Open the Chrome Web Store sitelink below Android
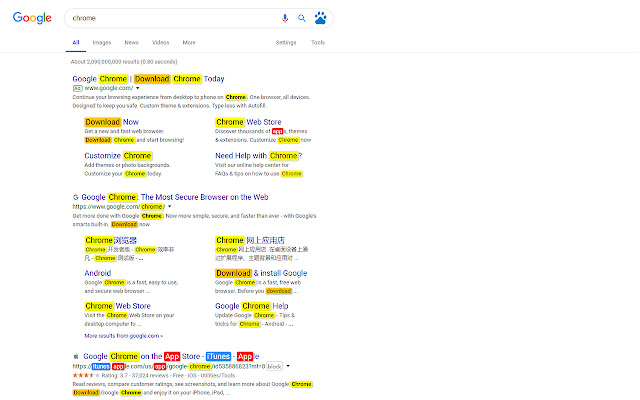The width and height of the screenshot is (640, 400). [x=118, y=306]
